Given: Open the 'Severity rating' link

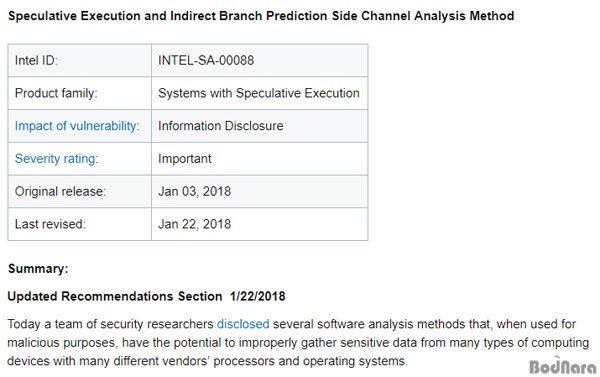Looking at the screenshot, I should (56, 158).
